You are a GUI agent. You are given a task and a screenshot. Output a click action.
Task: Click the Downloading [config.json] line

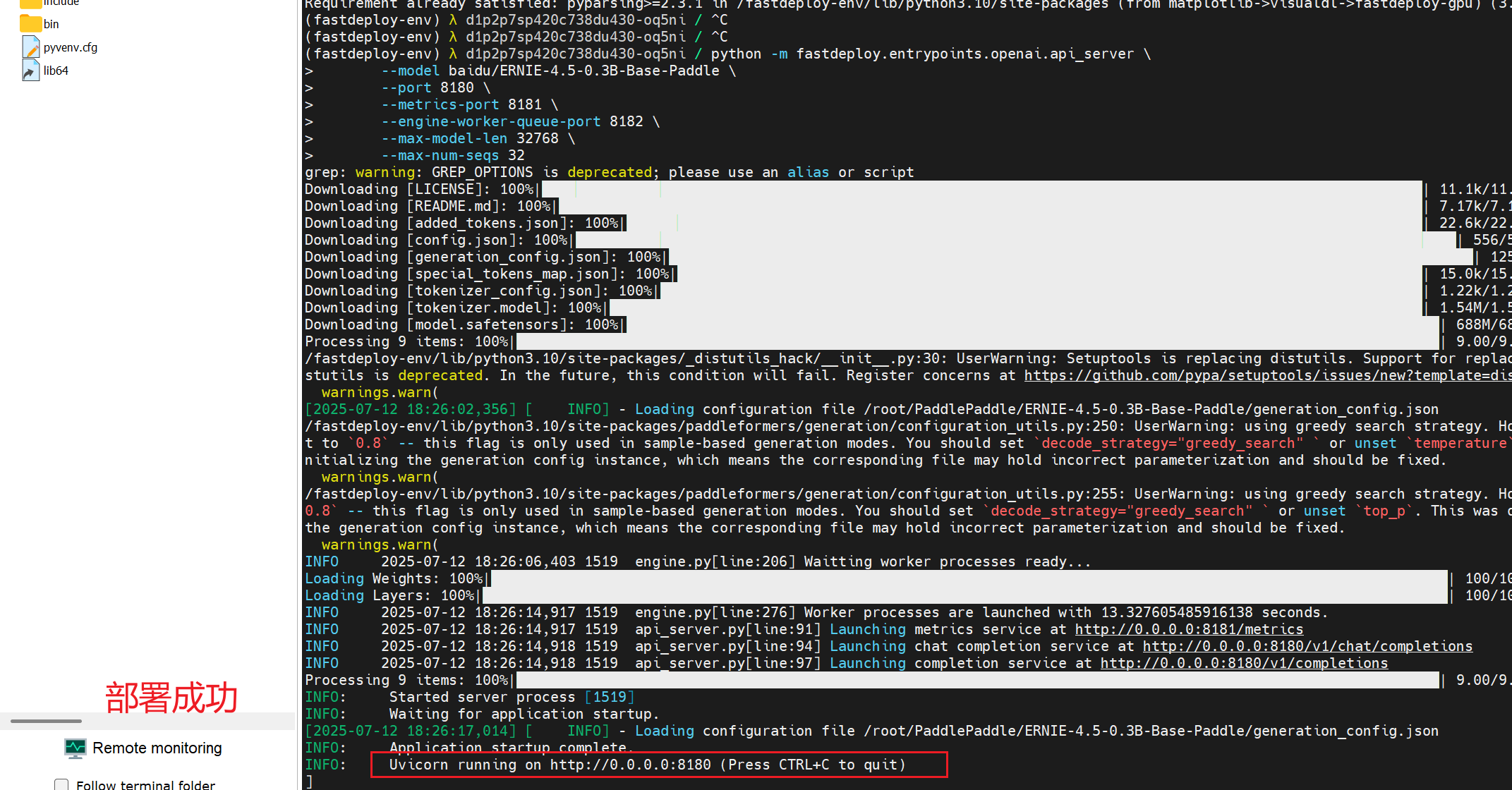(x=908, y=241)
